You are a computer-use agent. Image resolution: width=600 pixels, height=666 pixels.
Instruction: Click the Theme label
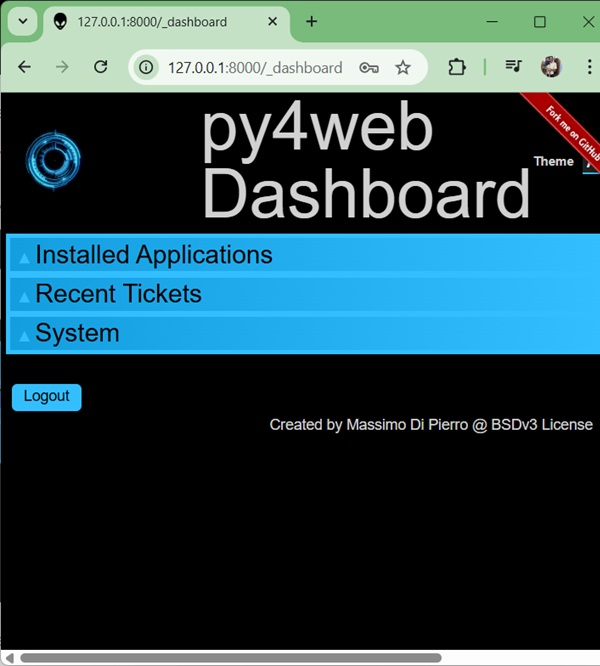[x=554, y=161]
